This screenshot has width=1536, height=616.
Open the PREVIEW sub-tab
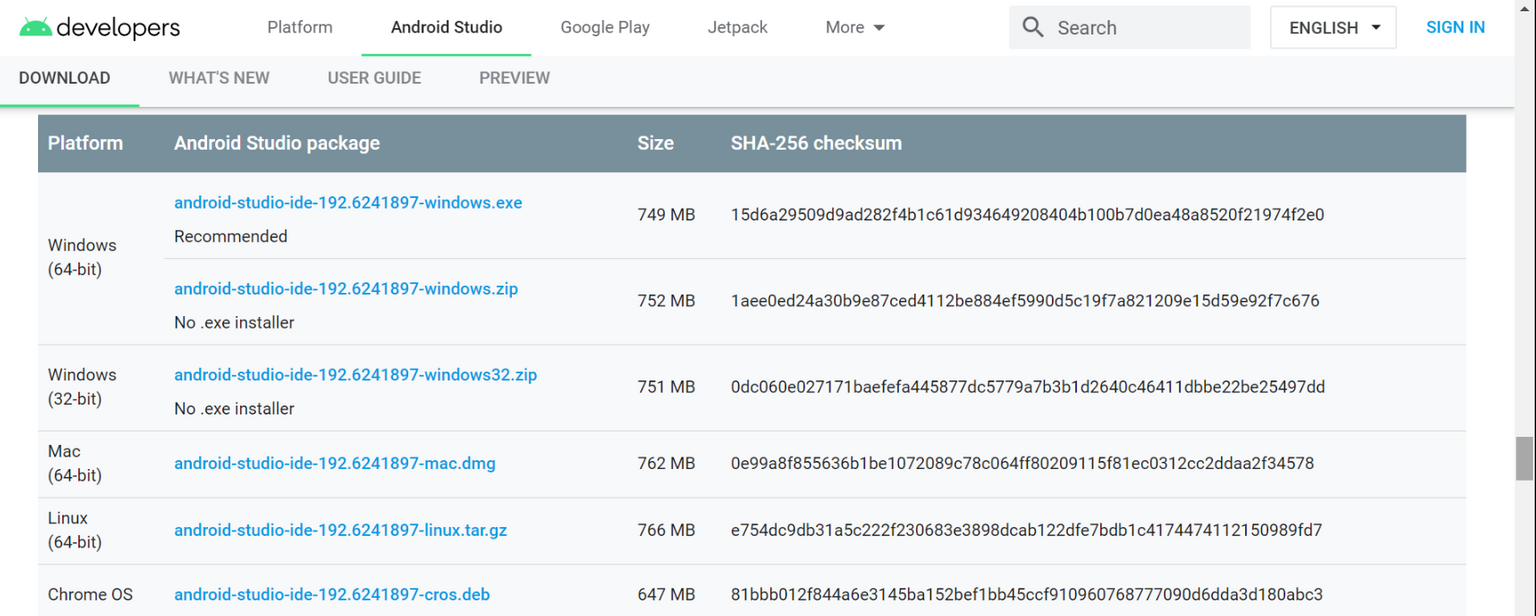tap(514, 78)
